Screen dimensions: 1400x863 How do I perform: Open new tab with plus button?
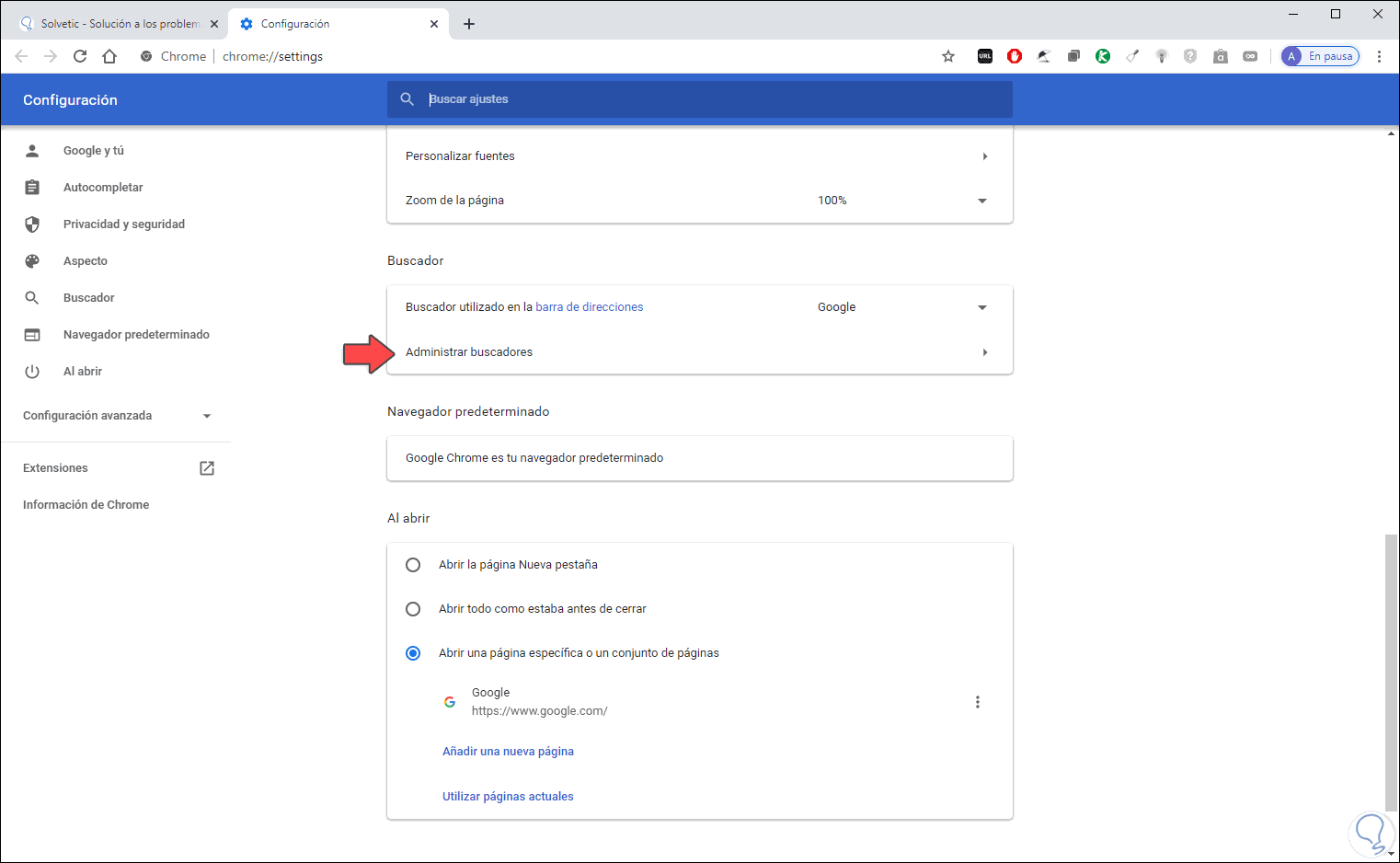(469, 24)
